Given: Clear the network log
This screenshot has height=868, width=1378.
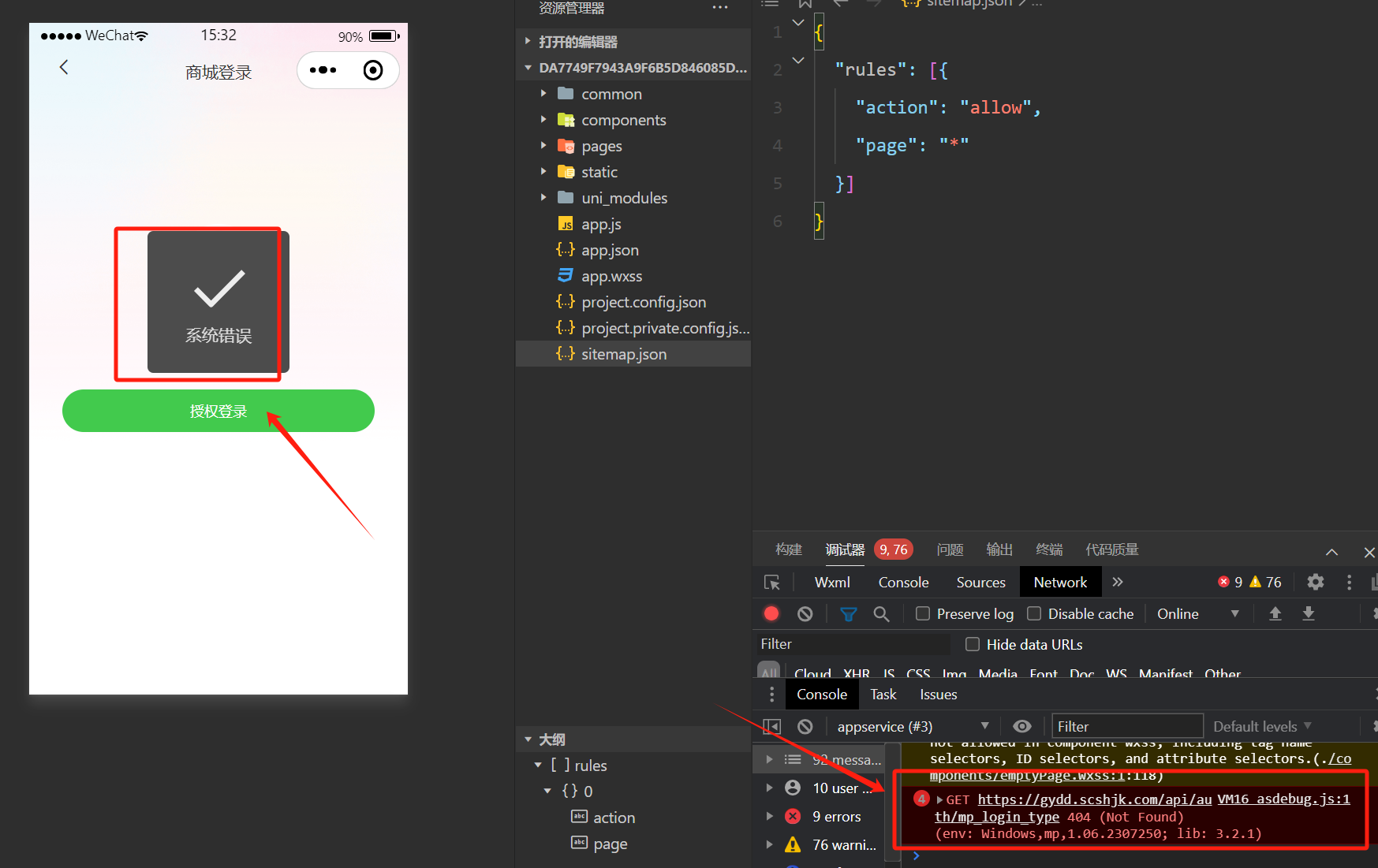Looking at the screenshot, I should pos(805,613).
